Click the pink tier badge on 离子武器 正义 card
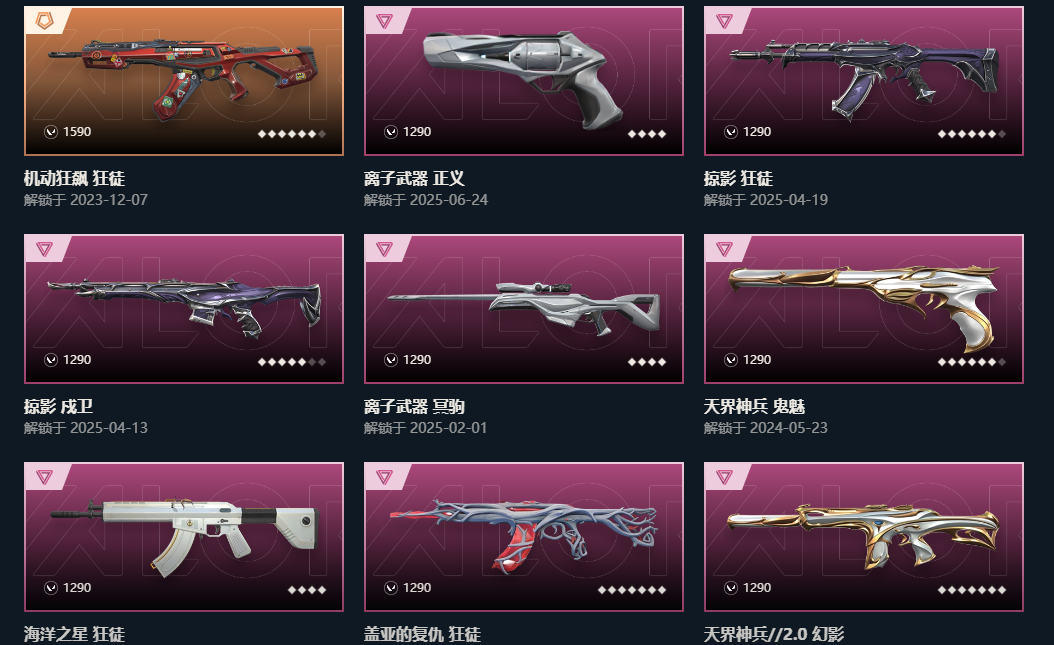 384,21
